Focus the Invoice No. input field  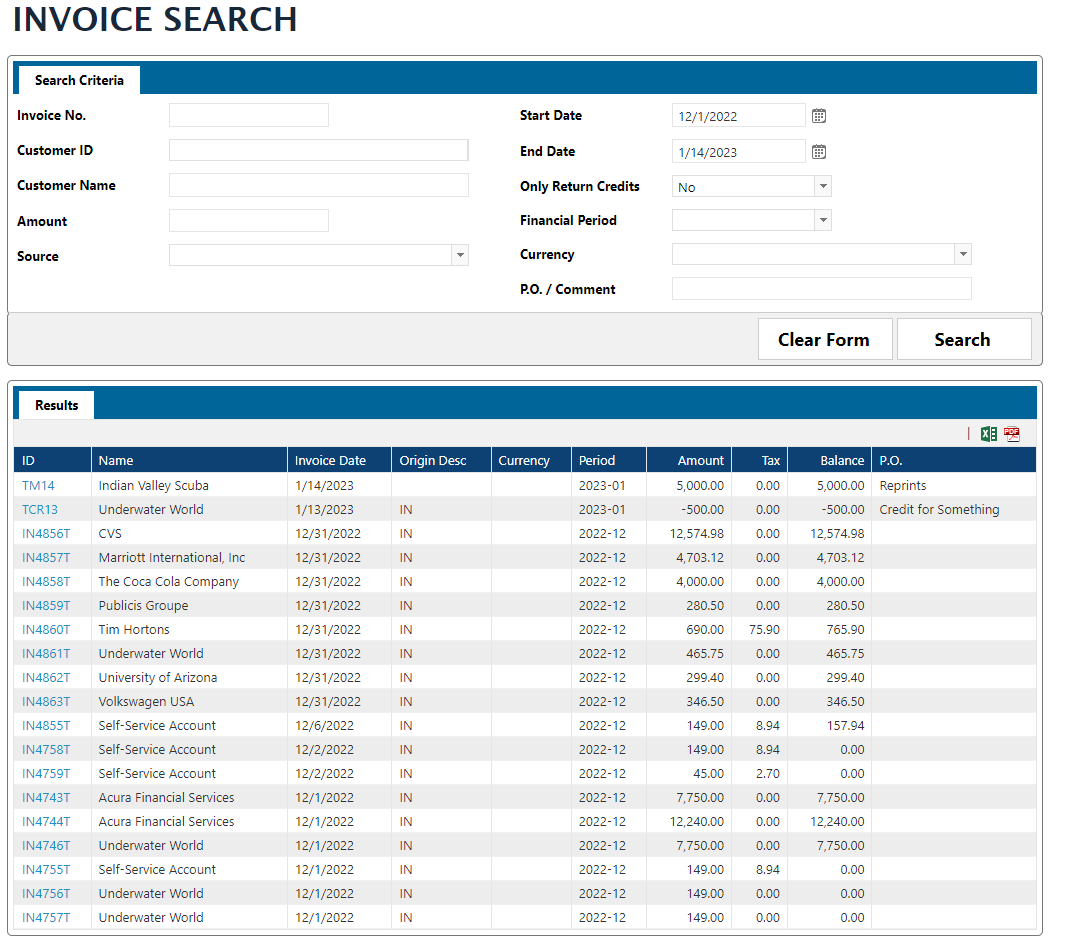[x=248, y=116]
